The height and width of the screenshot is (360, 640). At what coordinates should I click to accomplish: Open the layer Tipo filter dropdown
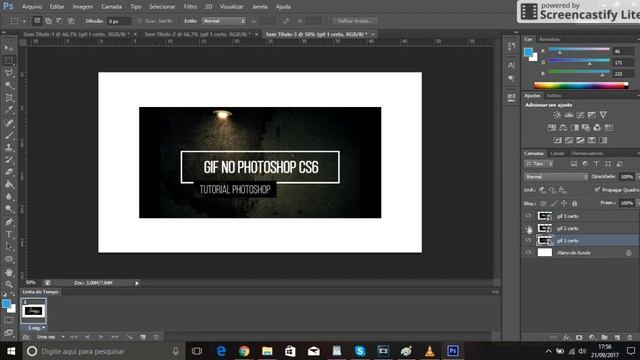tap(539, 164)
